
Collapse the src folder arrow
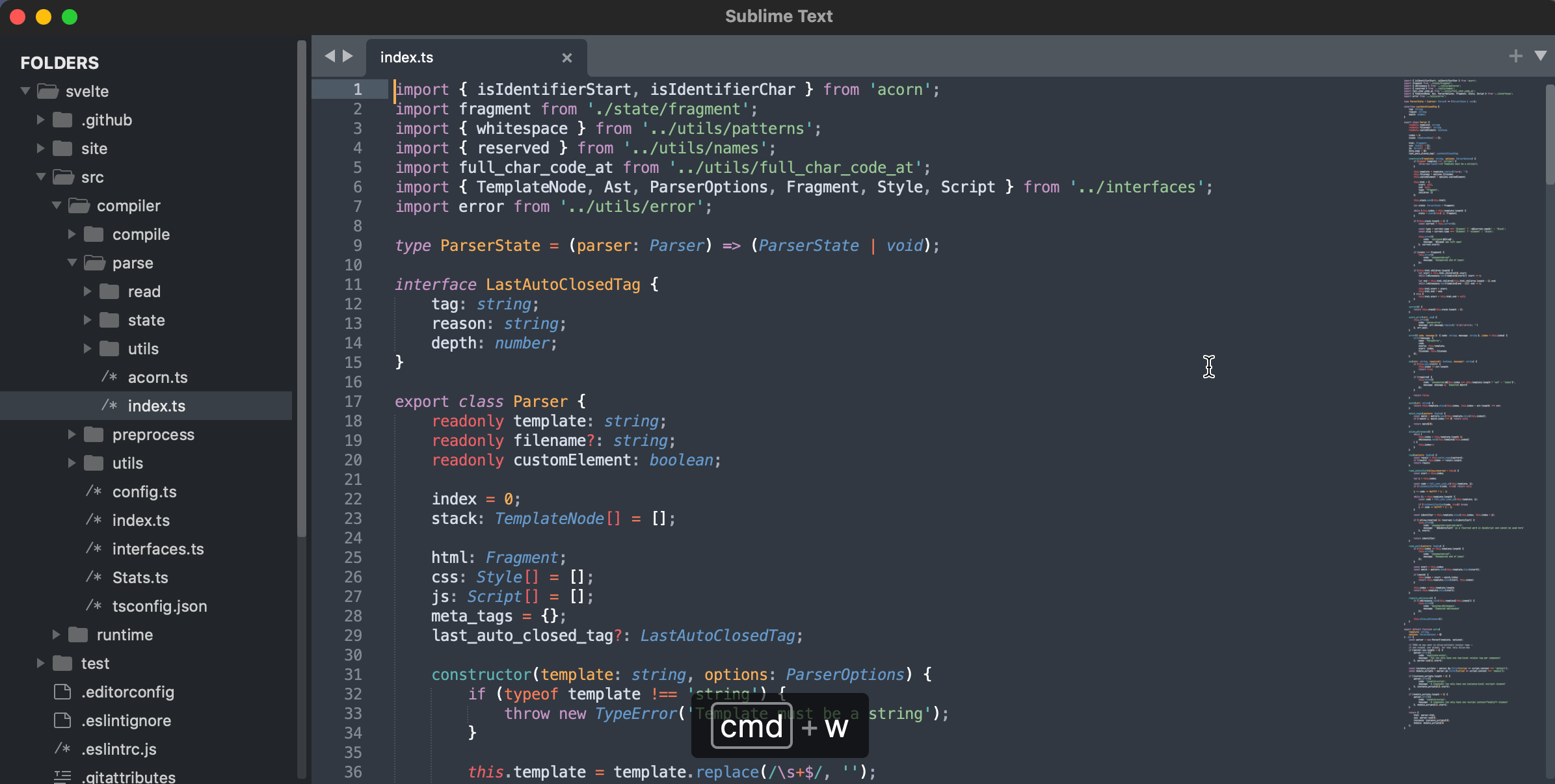coord(41,177)
